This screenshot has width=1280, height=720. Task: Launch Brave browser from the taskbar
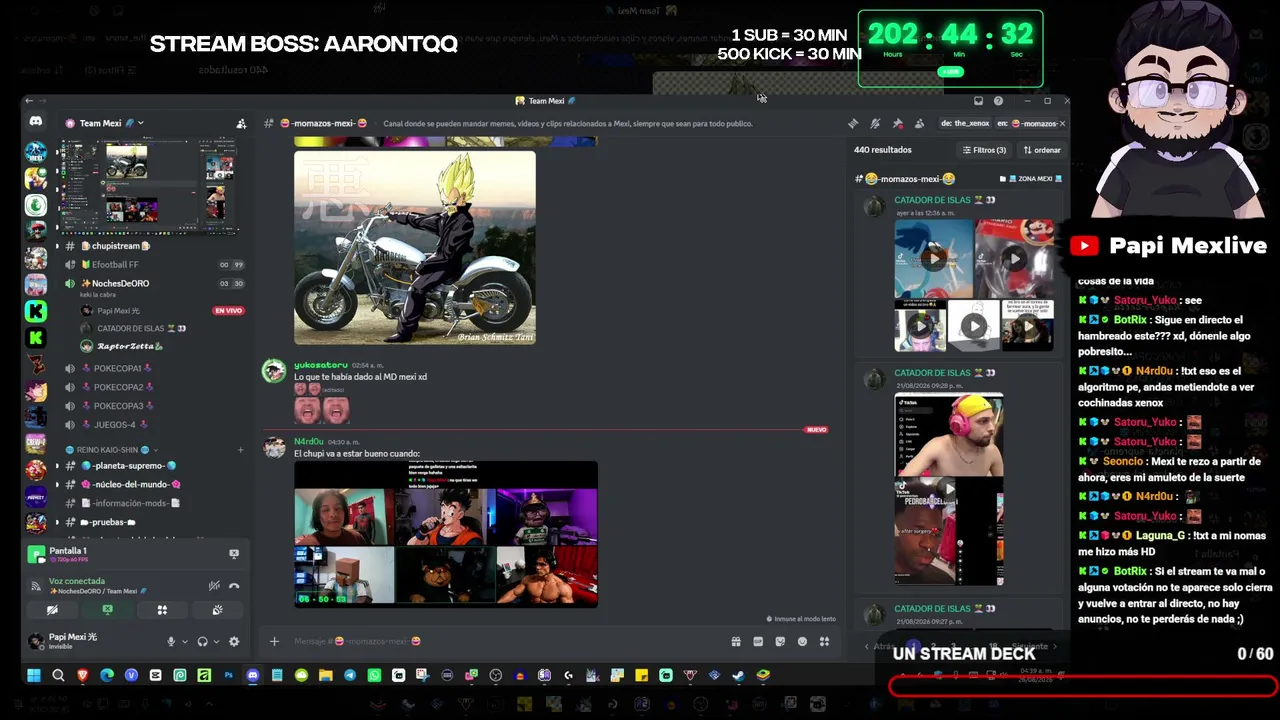click(x=83, y=675)
